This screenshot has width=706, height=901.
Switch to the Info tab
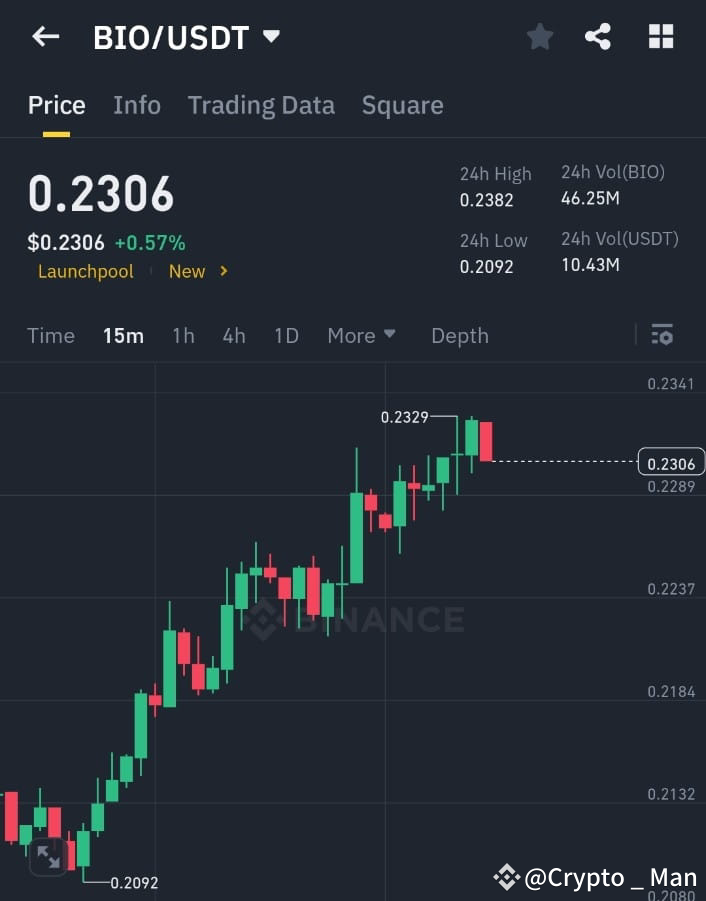click(x=137, y=105)
